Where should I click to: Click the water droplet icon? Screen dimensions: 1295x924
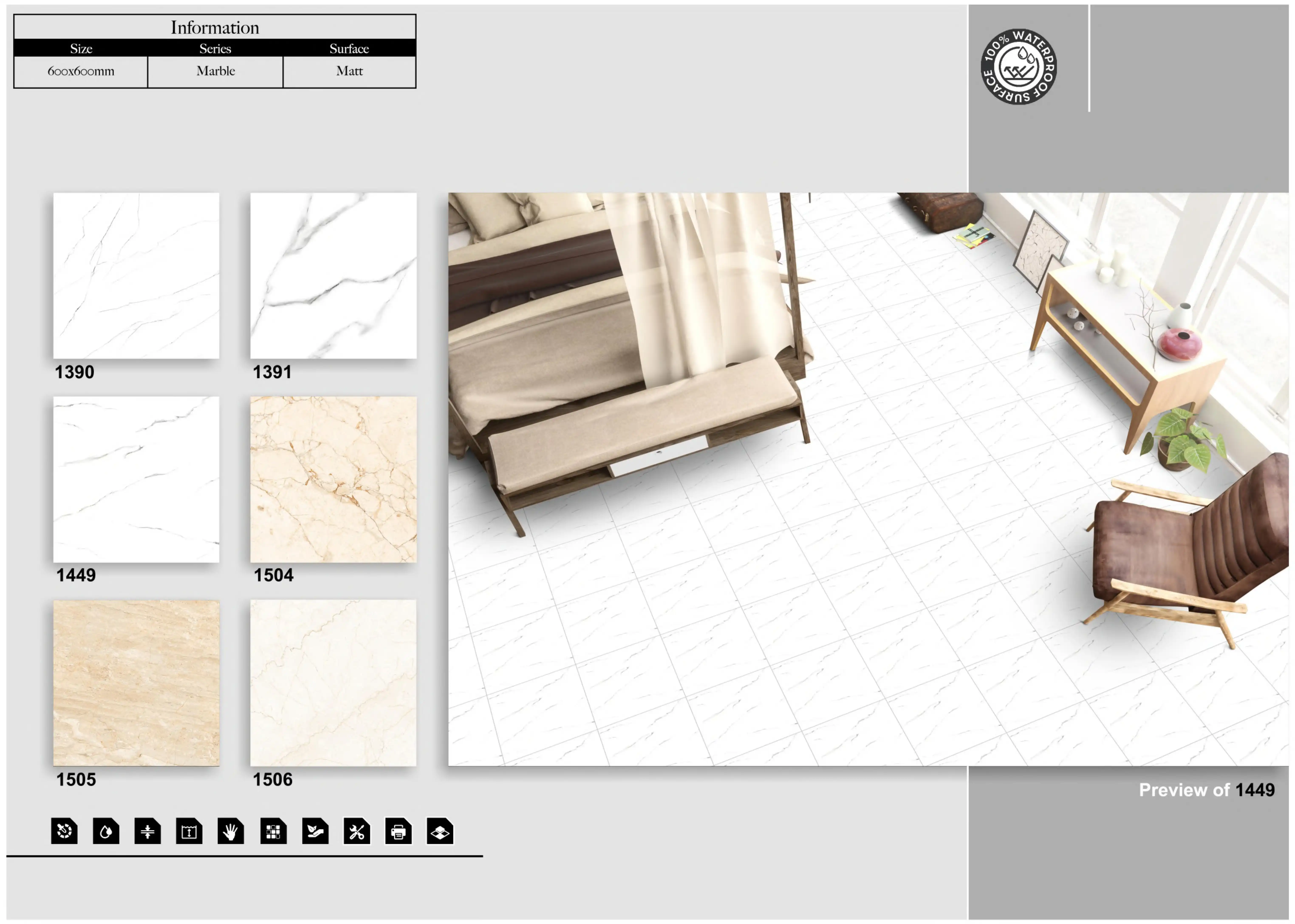click(x=106, y=831)
